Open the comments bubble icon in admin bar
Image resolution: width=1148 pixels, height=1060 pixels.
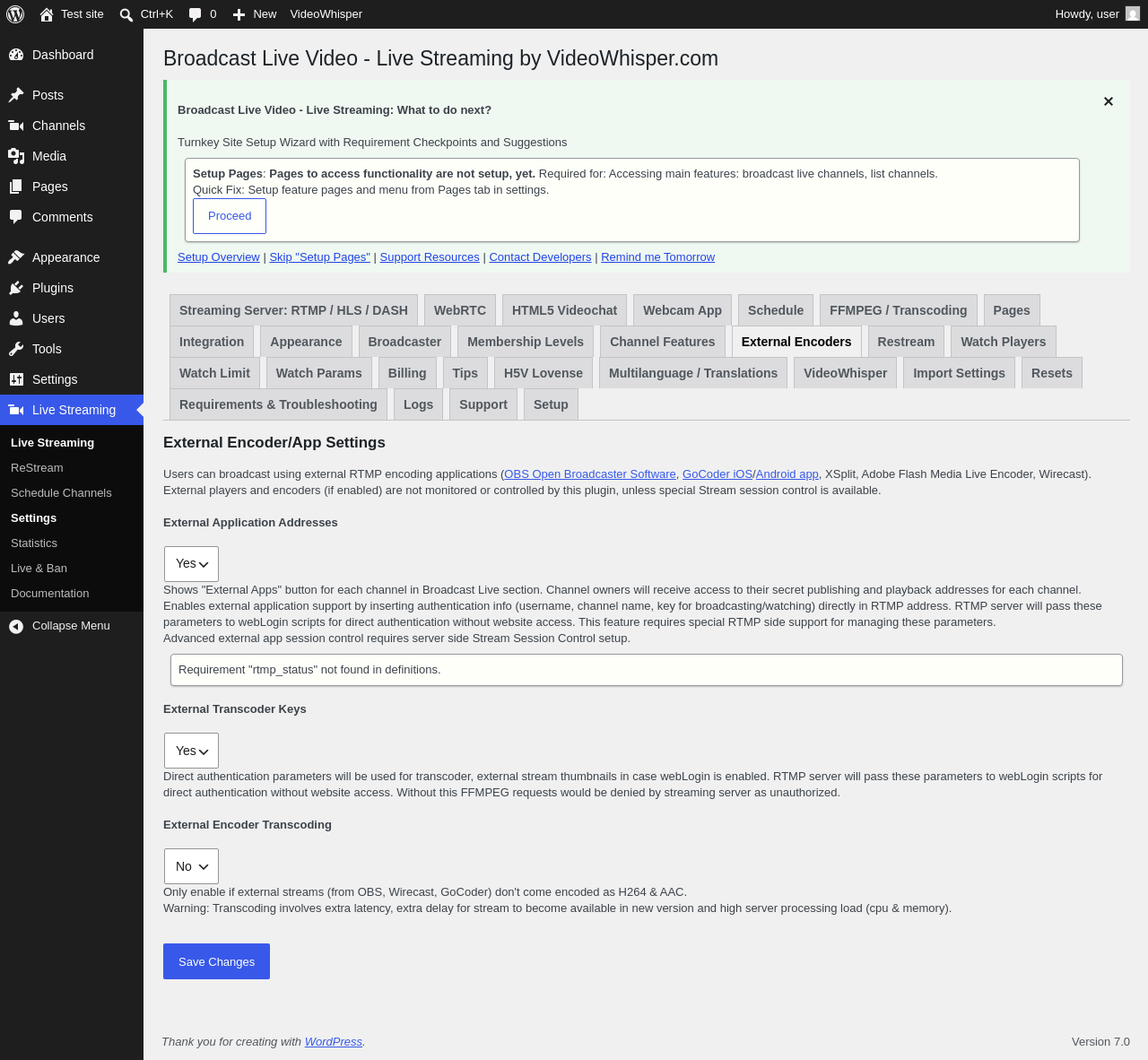[x=195, y=14]
